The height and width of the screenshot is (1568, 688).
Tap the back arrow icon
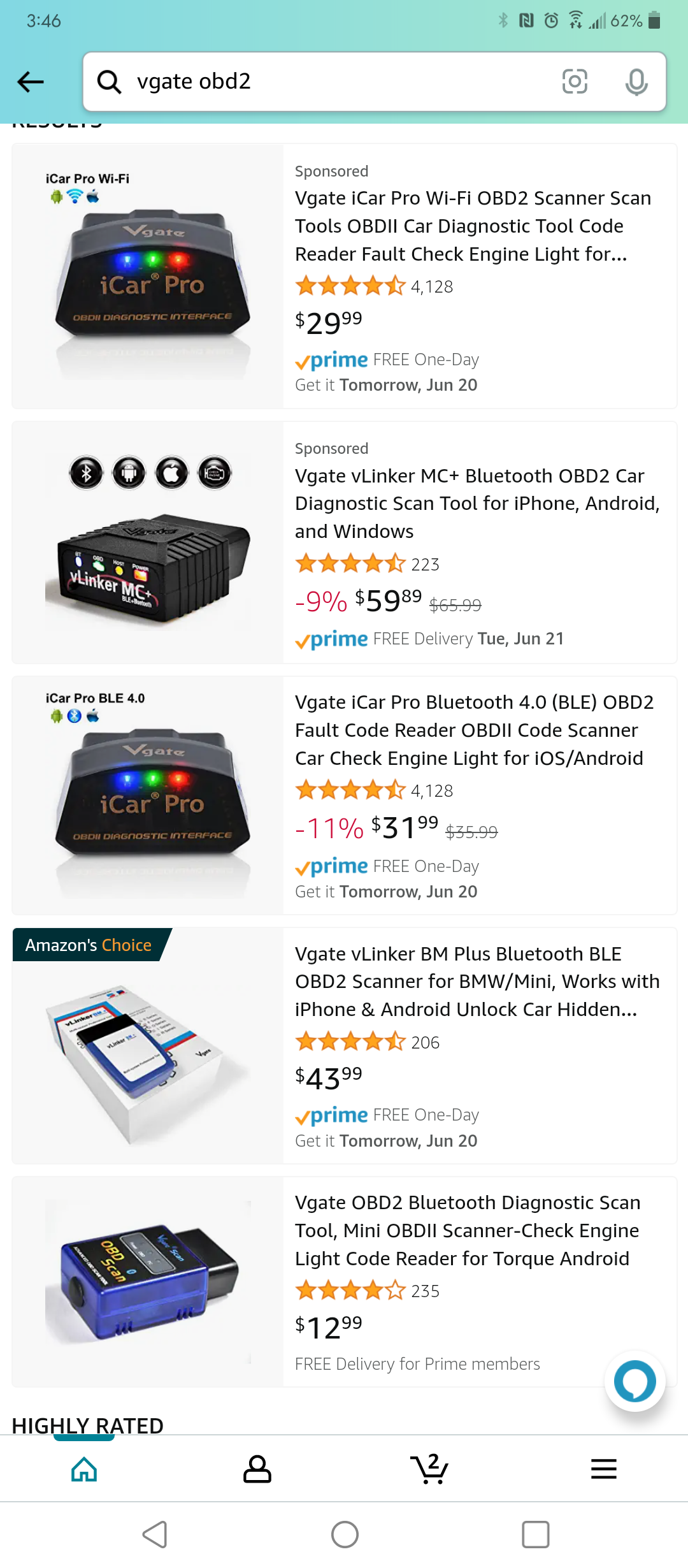click(31, 82)
